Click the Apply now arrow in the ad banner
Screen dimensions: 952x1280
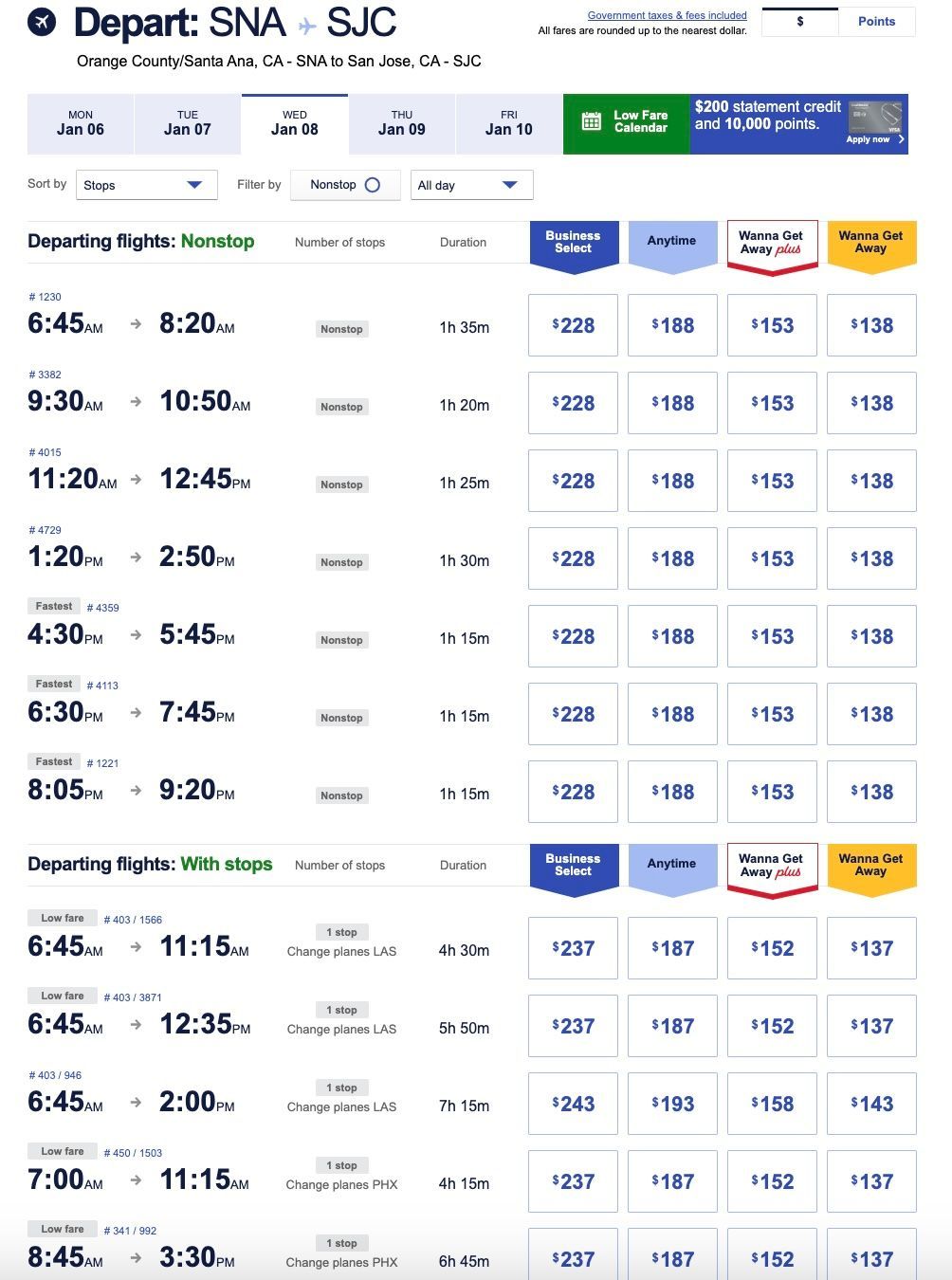coord(901,139)
